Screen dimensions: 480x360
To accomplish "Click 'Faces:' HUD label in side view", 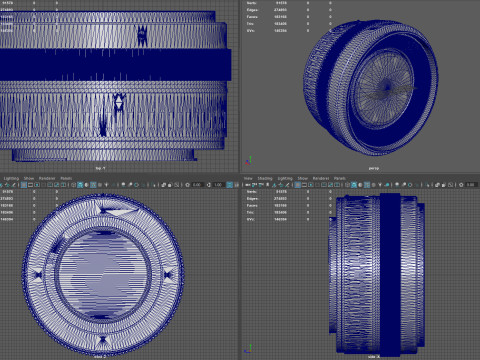I will click(x=252, y=206).
